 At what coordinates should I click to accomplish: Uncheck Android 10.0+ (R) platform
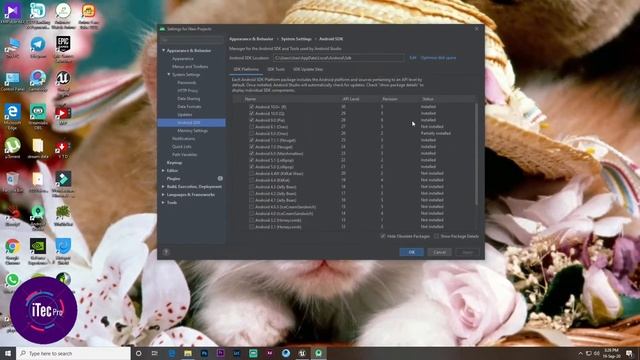point(251,107)
